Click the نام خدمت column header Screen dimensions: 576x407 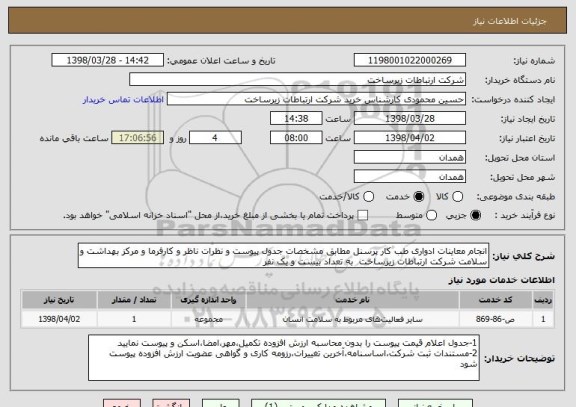pos(353,300)
